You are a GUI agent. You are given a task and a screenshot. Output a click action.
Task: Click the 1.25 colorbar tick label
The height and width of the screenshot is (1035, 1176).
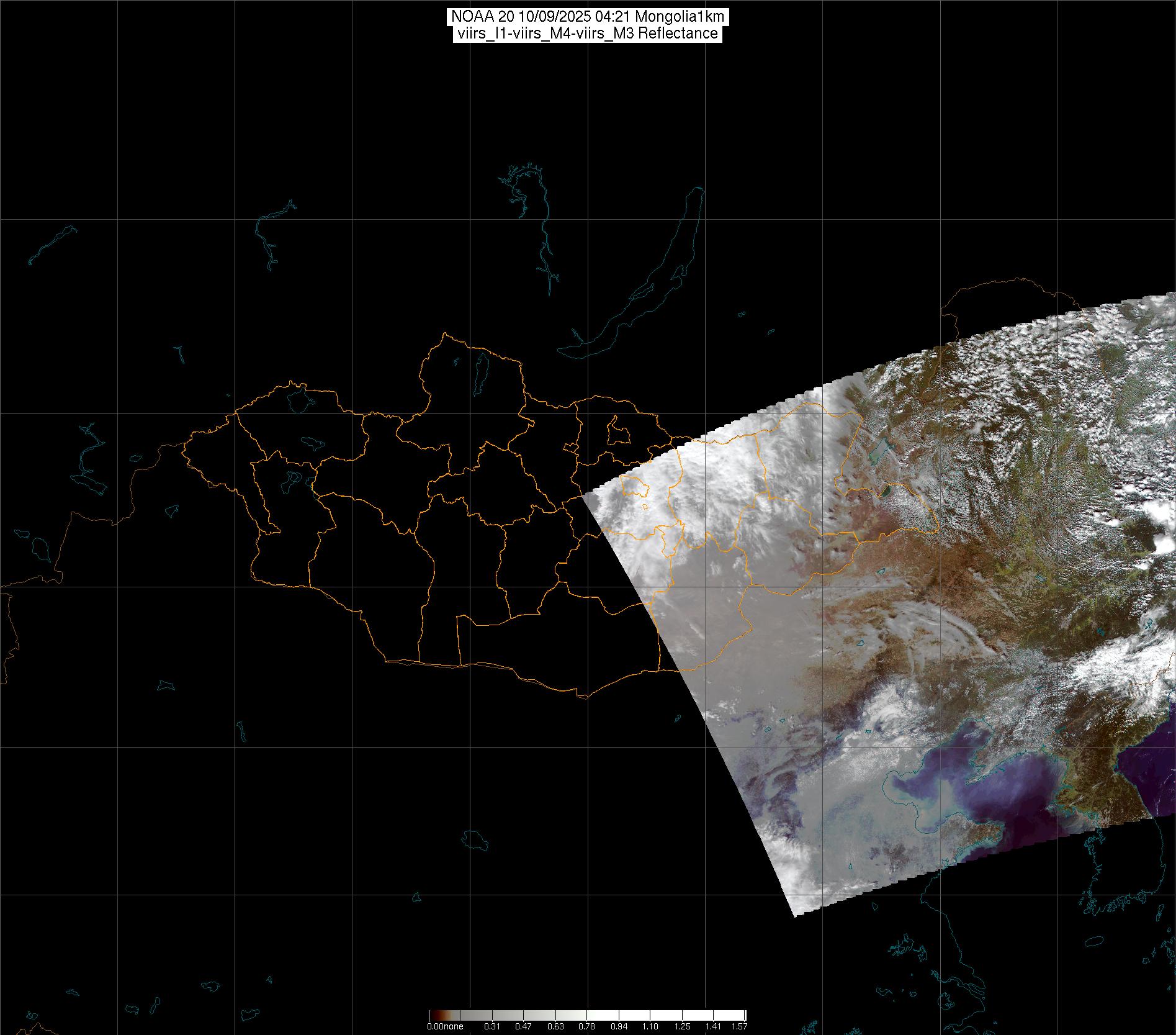point(682,1026)
